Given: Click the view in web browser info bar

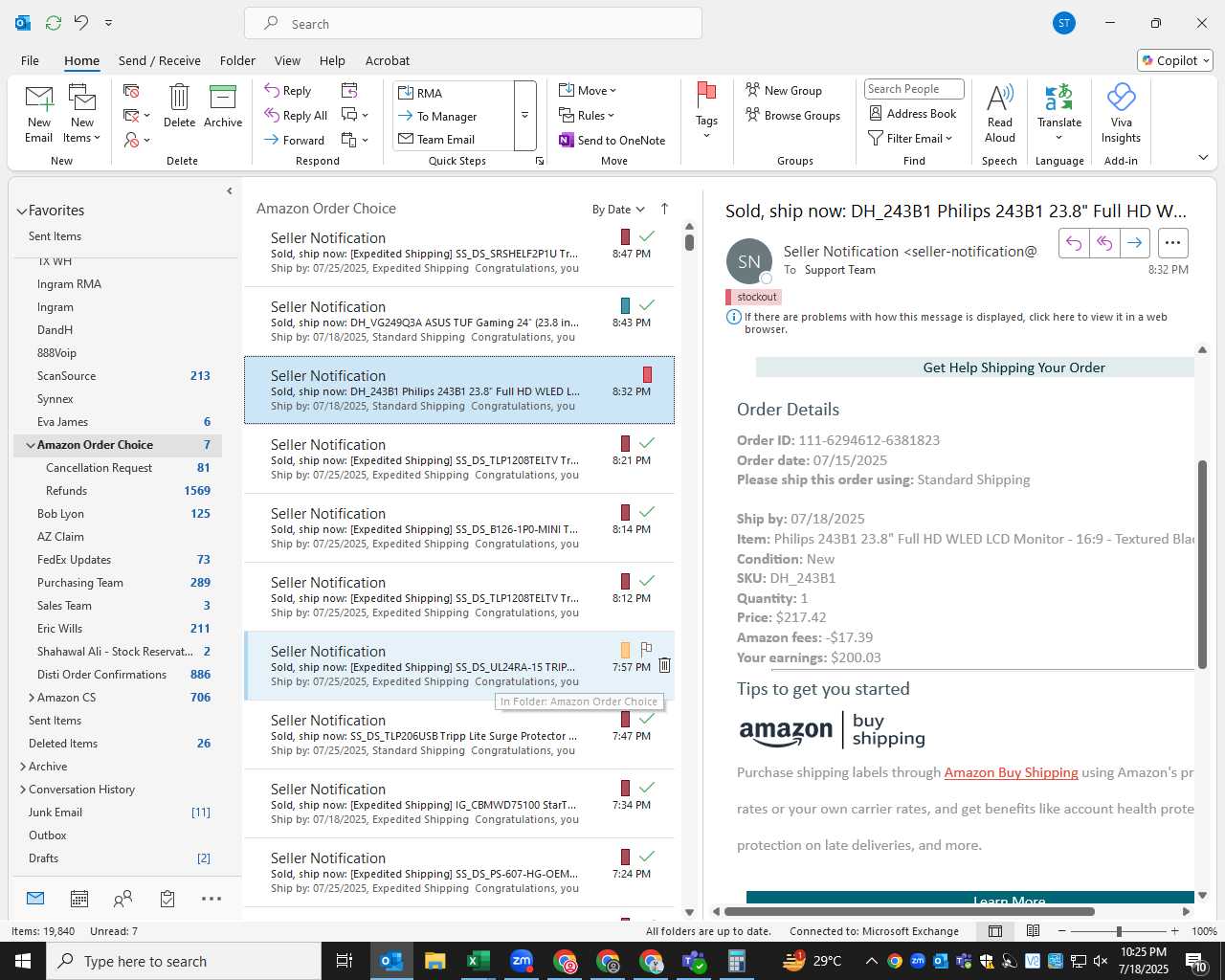Looking at the screenshot, I should (x=955, y=323).
